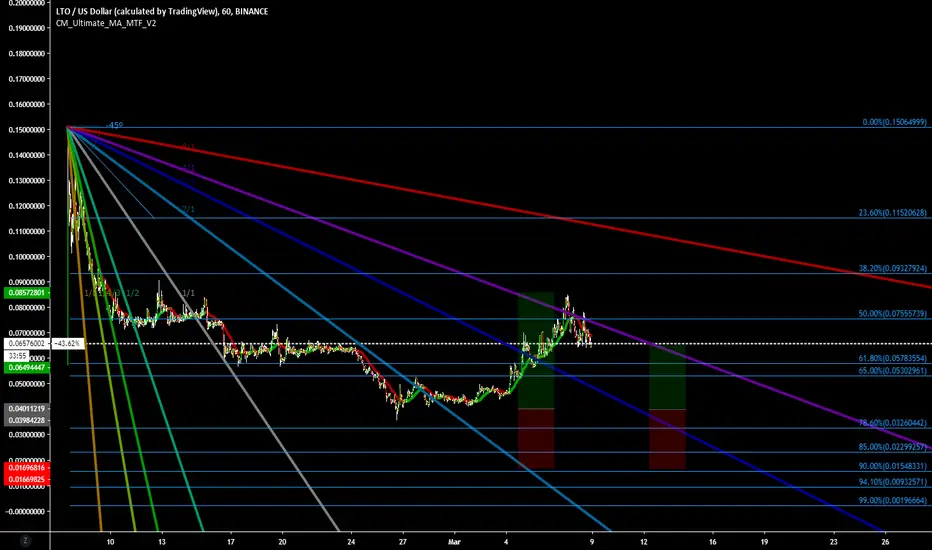Click the 2/1 Gann fan label

188,209
